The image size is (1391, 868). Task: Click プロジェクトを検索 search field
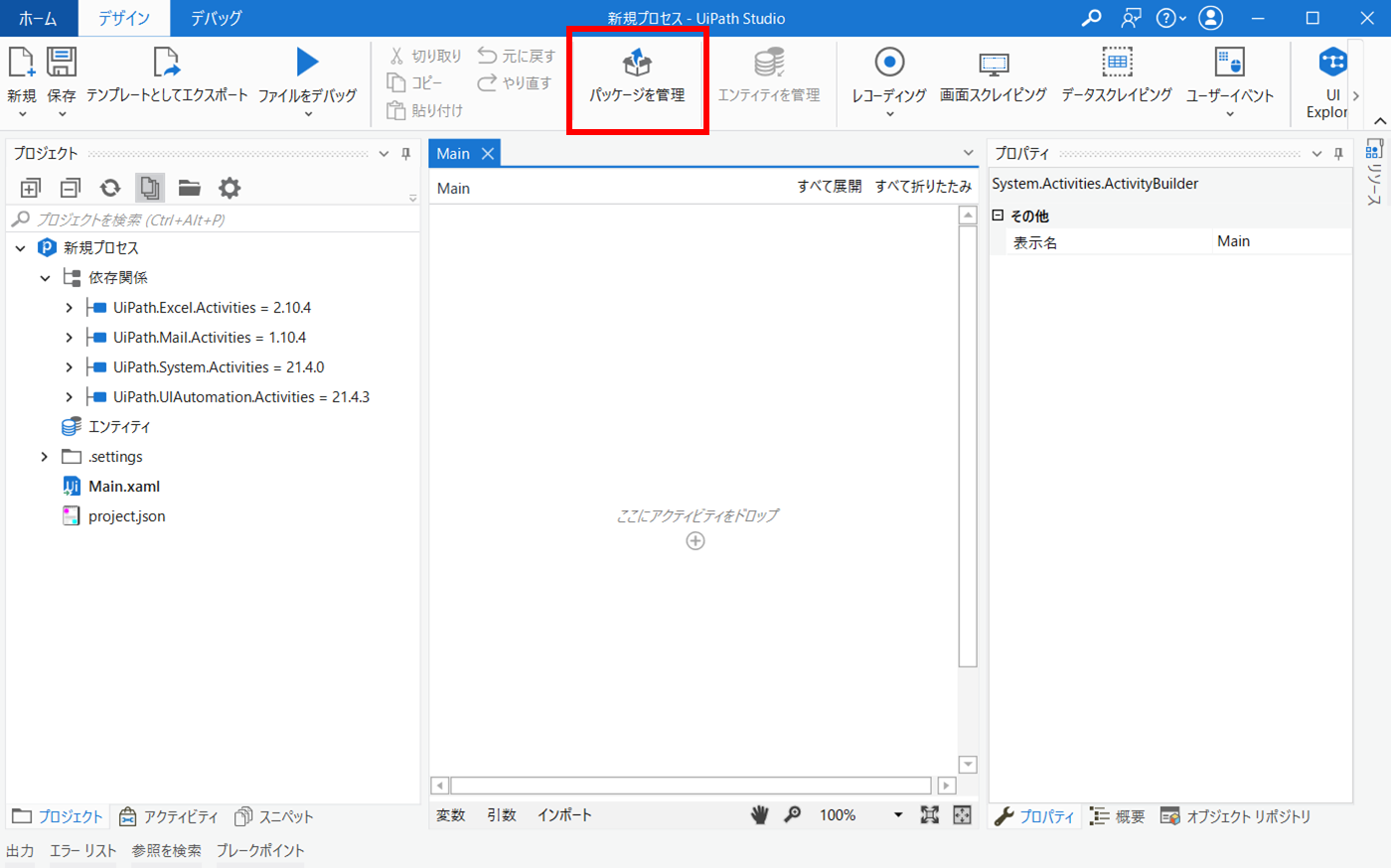(214, 219)
